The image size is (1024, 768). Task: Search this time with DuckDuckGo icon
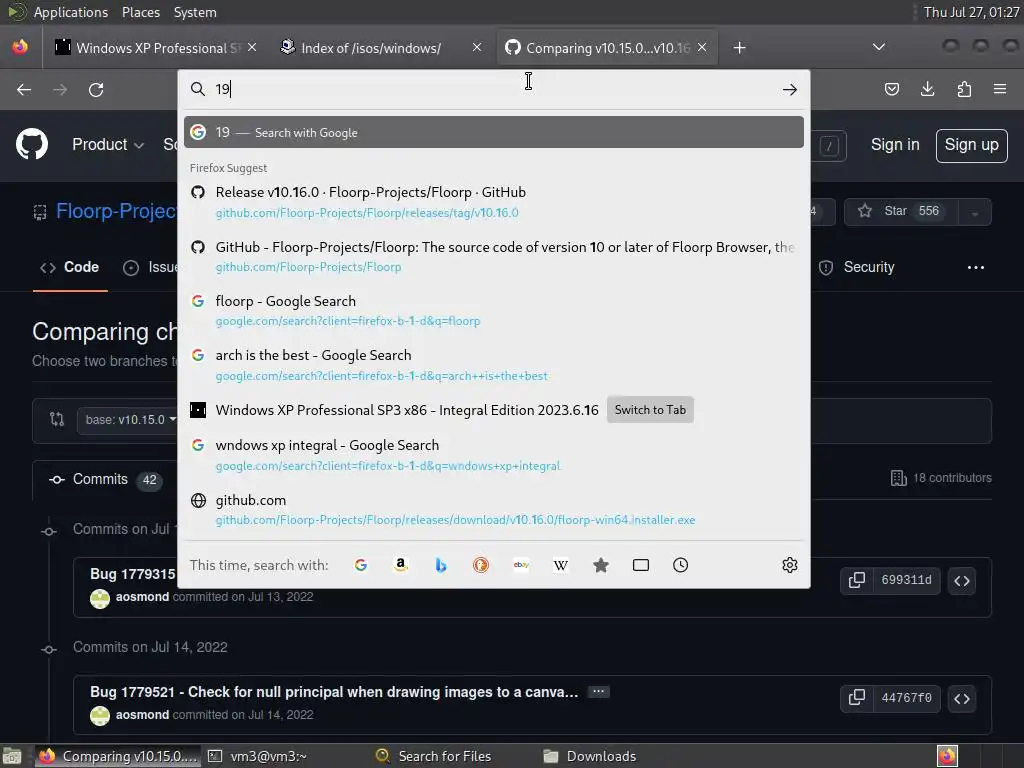481,565
